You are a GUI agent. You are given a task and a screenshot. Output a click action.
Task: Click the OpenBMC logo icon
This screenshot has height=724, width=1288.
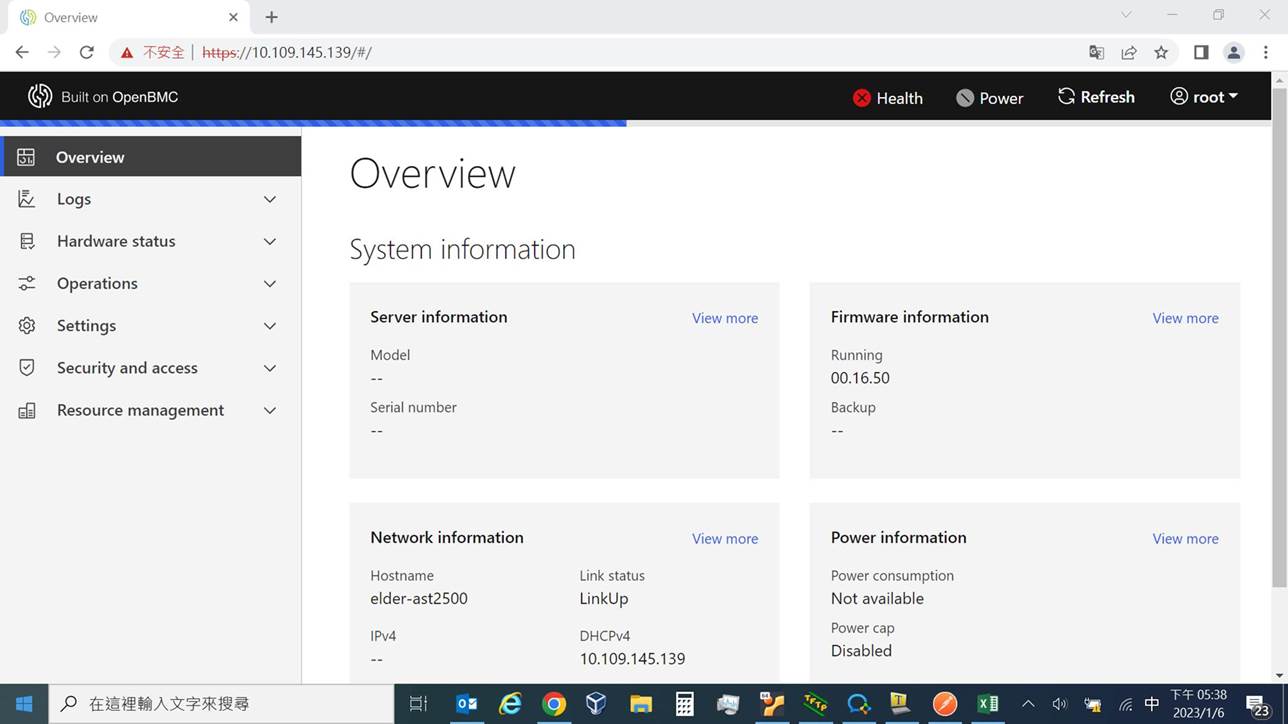coord(40,96)
